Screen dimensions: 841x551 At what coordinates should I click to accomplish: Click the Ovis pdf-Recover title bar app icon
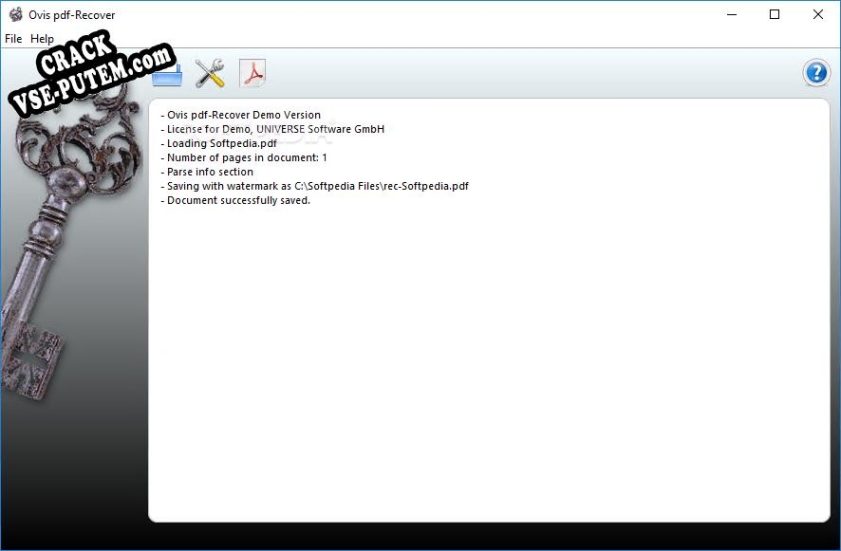pyautogui.click(x=16, y=14)
